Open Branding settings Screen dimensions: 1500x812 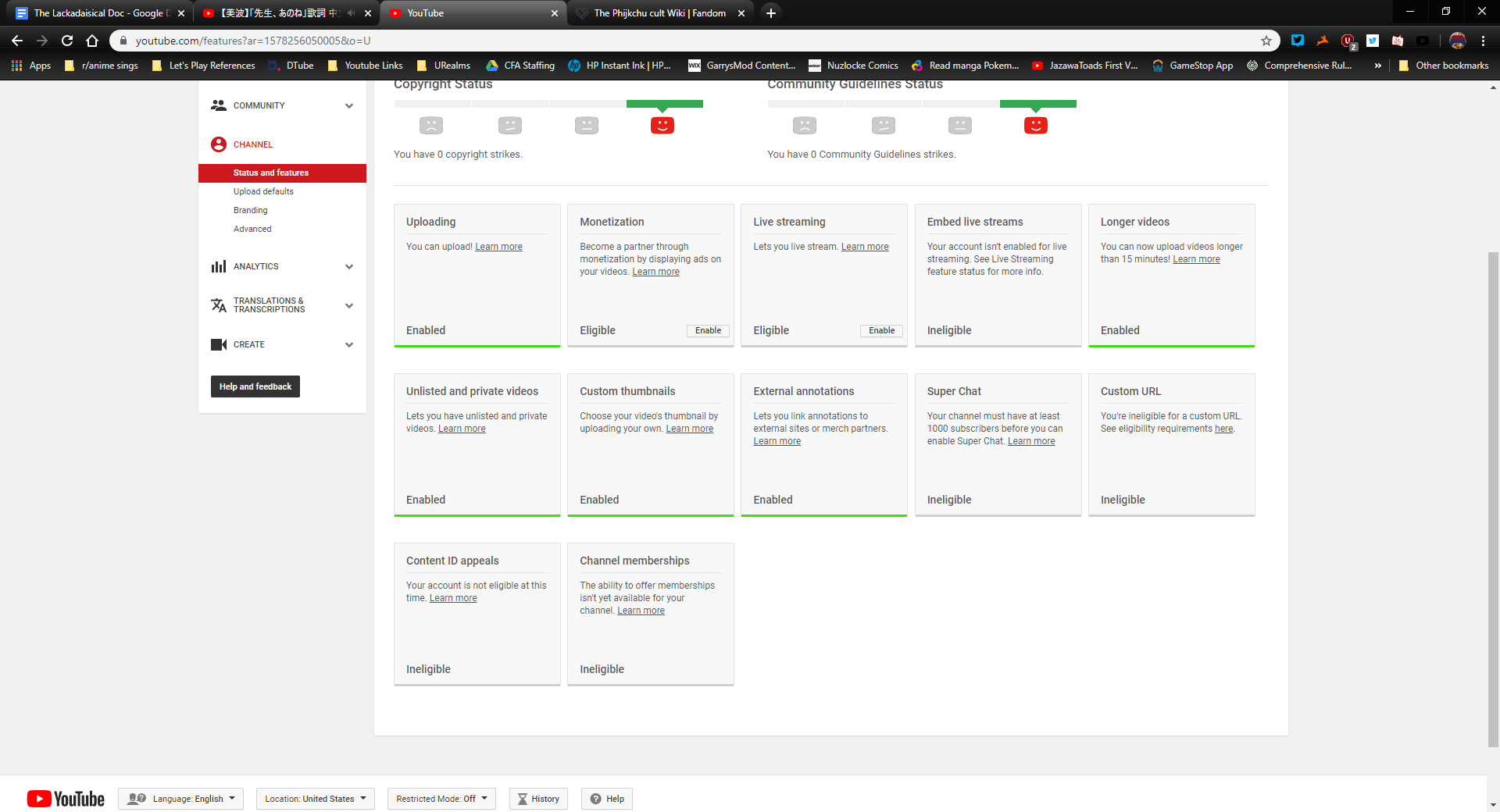click(x=250, y=210)
